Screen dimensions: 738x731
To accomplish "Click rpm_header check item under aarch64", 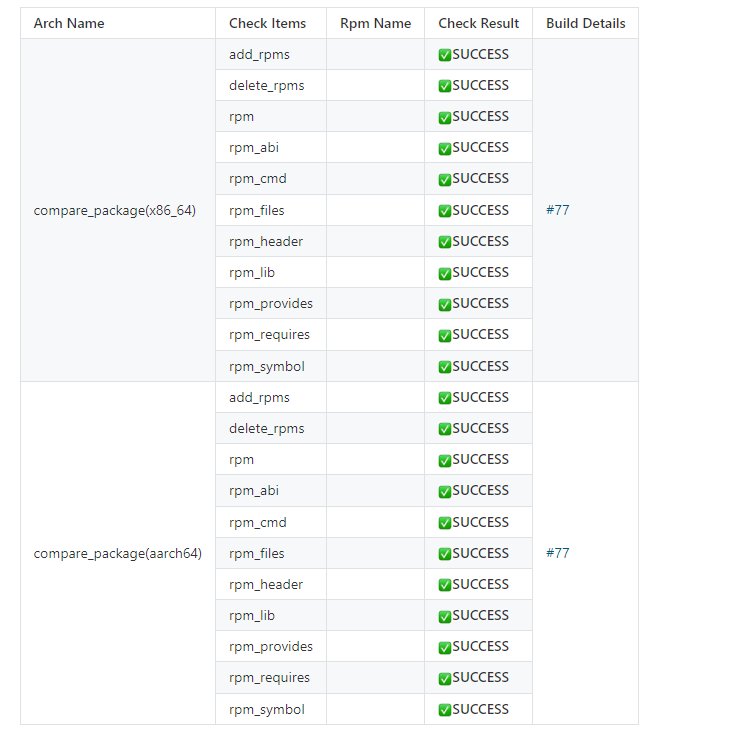I will (265, 584).
